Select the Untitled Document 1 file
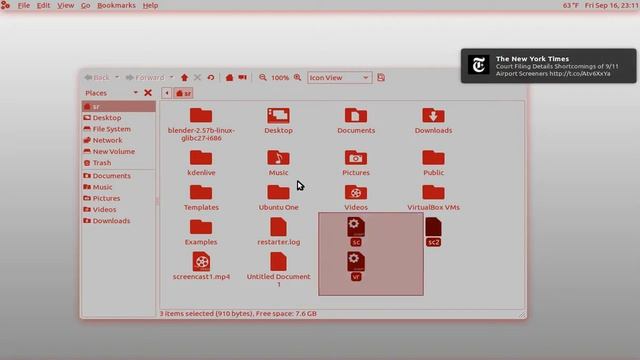The image size is (640, 360). coord(278,269)
